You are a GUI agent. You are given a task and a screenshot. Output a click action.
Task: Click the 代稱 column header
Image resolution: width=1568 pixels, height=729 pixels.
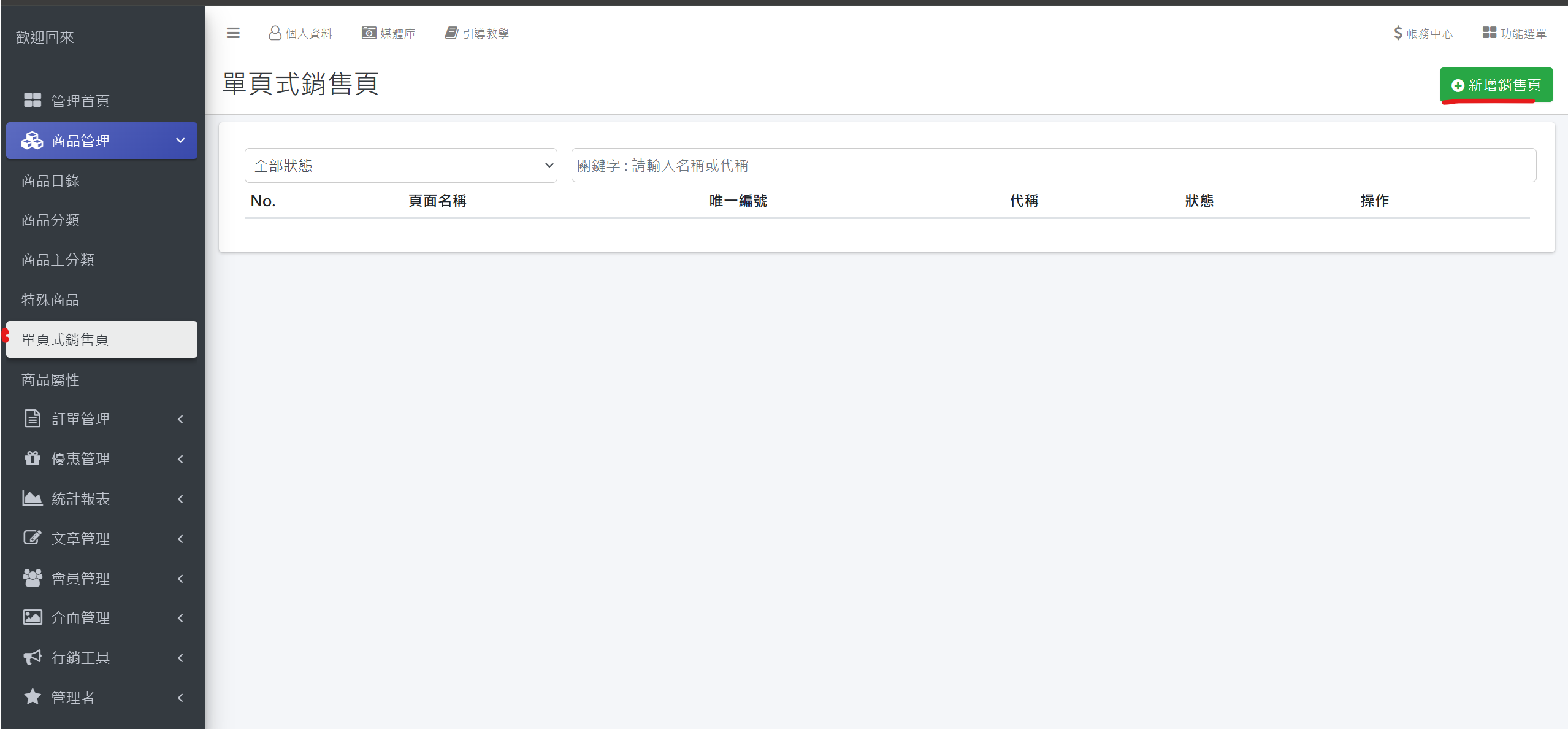pyautogui.click(x=1024, y=201)
